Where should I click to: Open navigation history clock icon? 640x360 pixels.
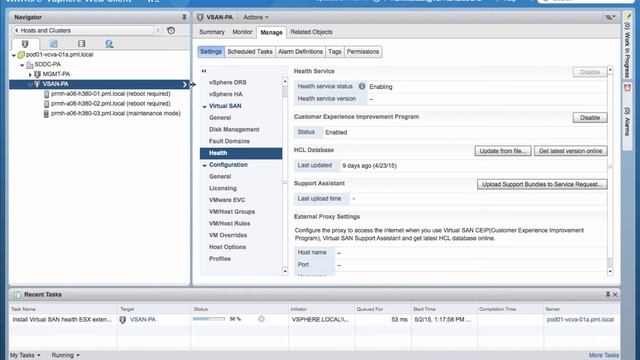pyautogui.click(x=171, y=31)
